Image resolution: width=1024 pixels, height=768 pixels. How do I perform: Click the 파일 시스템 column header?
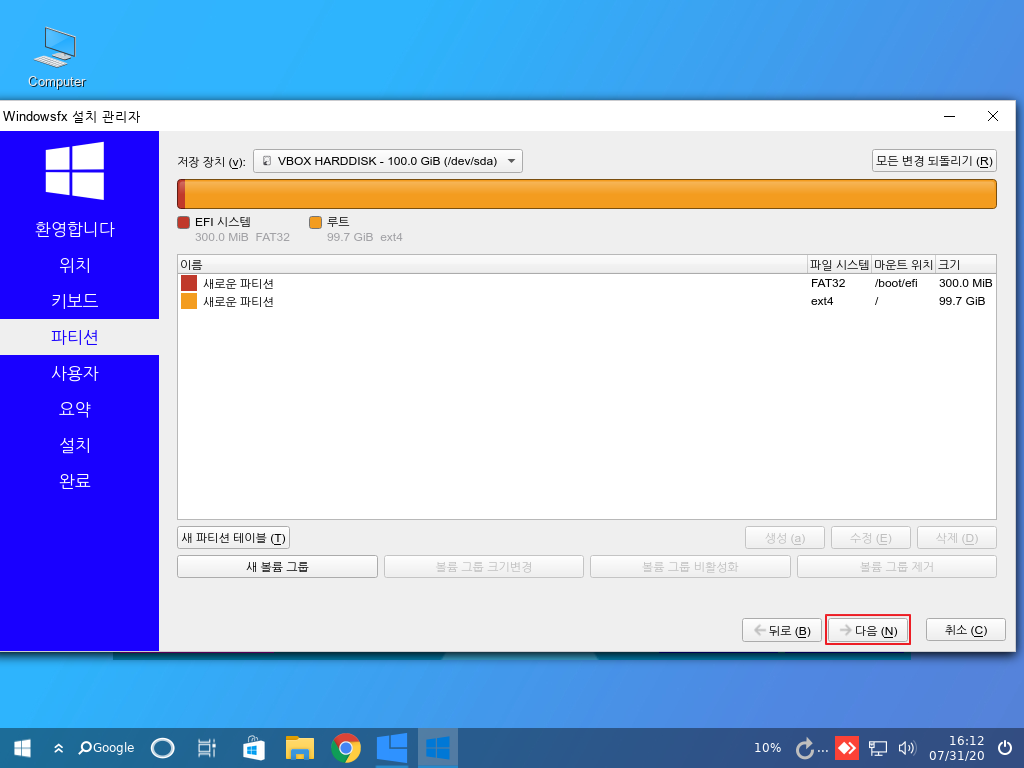(x=839, y=264)
